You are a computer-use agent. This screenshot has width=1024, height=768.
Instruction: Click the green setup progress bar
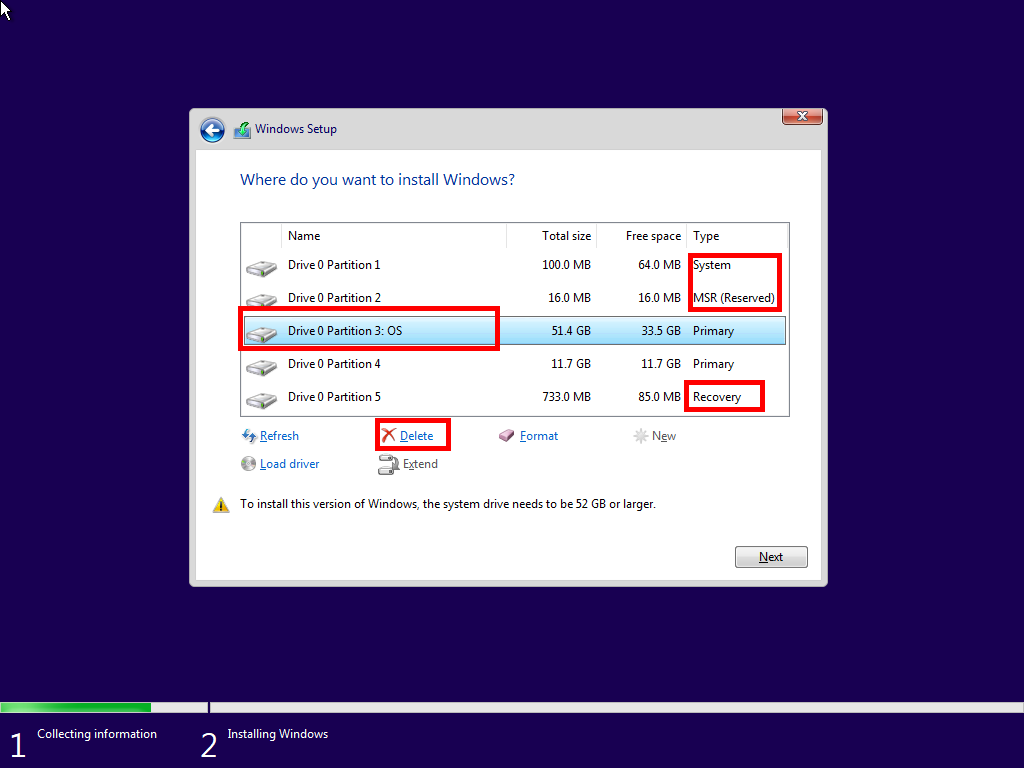(x=76, y=707)
